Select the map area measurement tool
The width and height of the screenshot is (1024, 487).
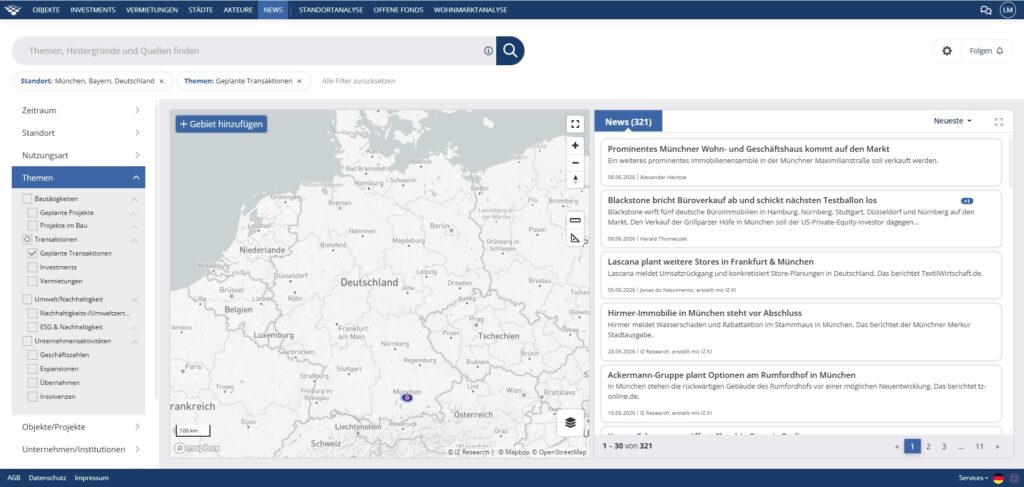[575, 238]
